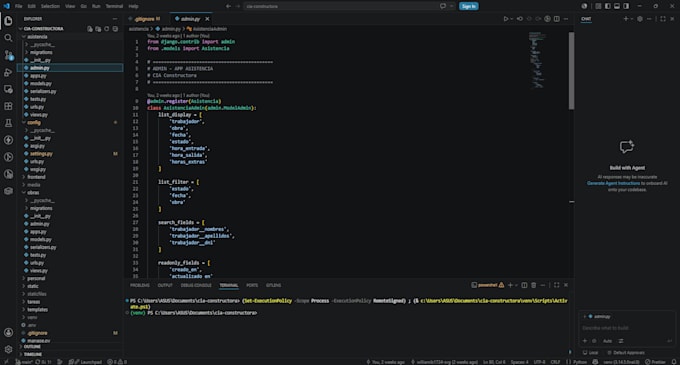Click the editor vertical scrollbar thumb
This screenshot has width=680, height=365.
click(x=571, y=71)
